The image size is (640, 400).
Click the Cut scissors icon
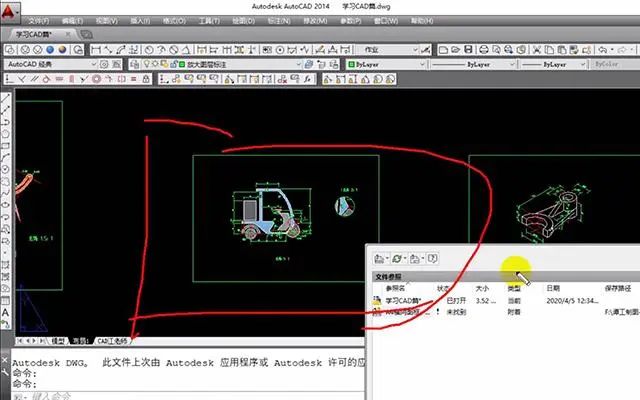click(x=537, y=50)
